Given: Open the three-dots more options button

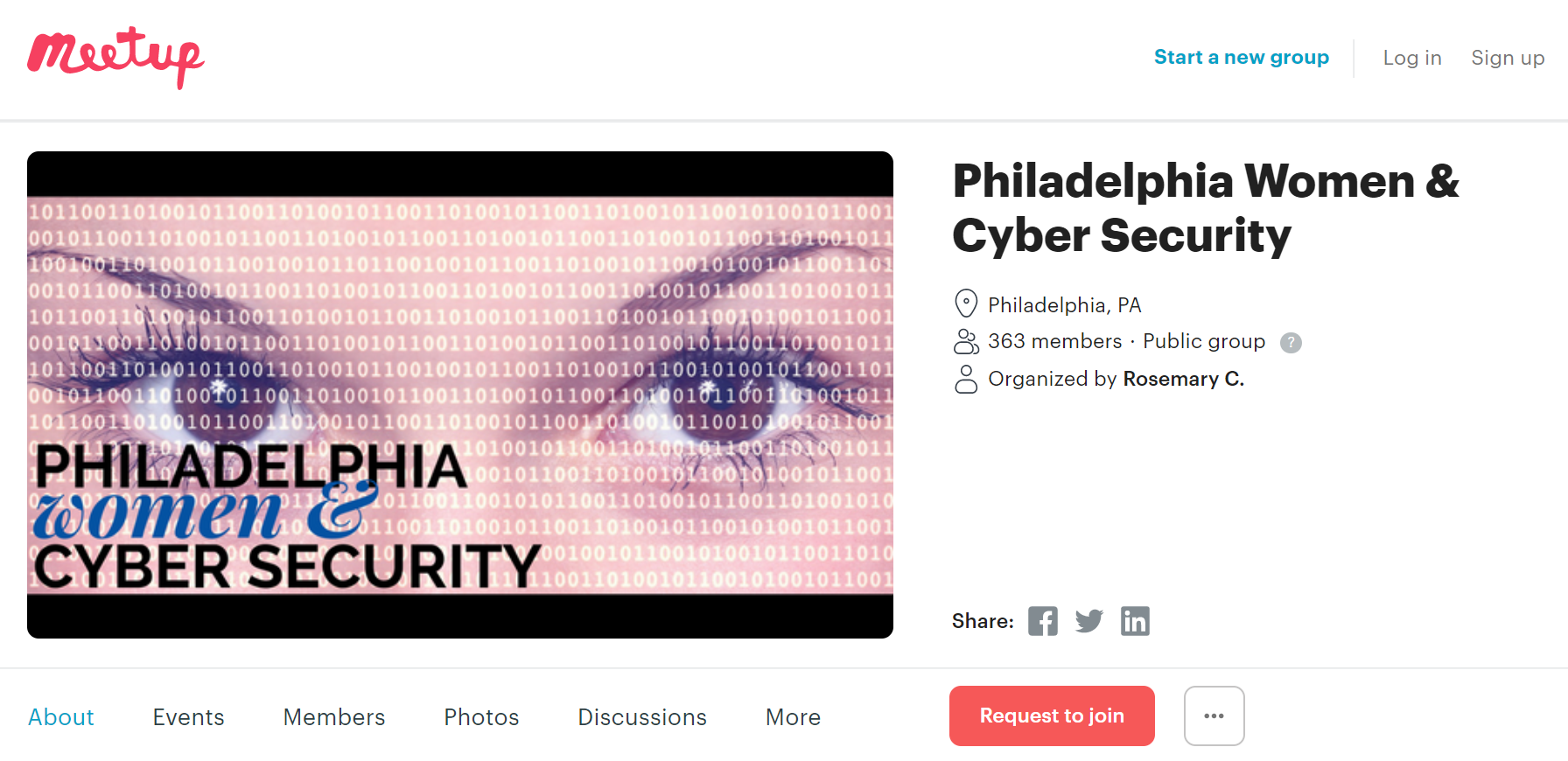Looking at the screenshot, I should (x=1214, y=716).
